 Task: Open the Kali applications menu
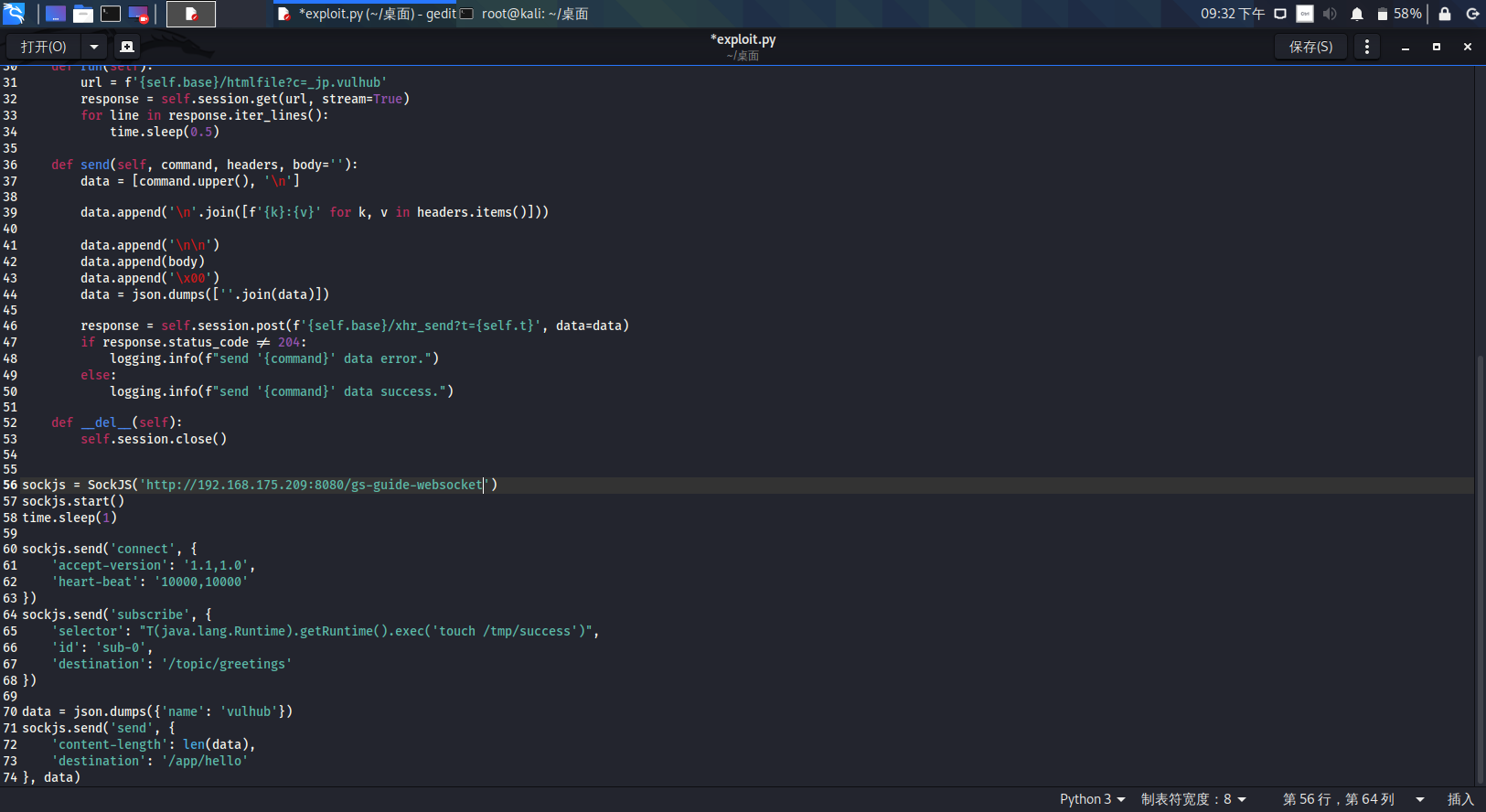click(x=14, y=13)
